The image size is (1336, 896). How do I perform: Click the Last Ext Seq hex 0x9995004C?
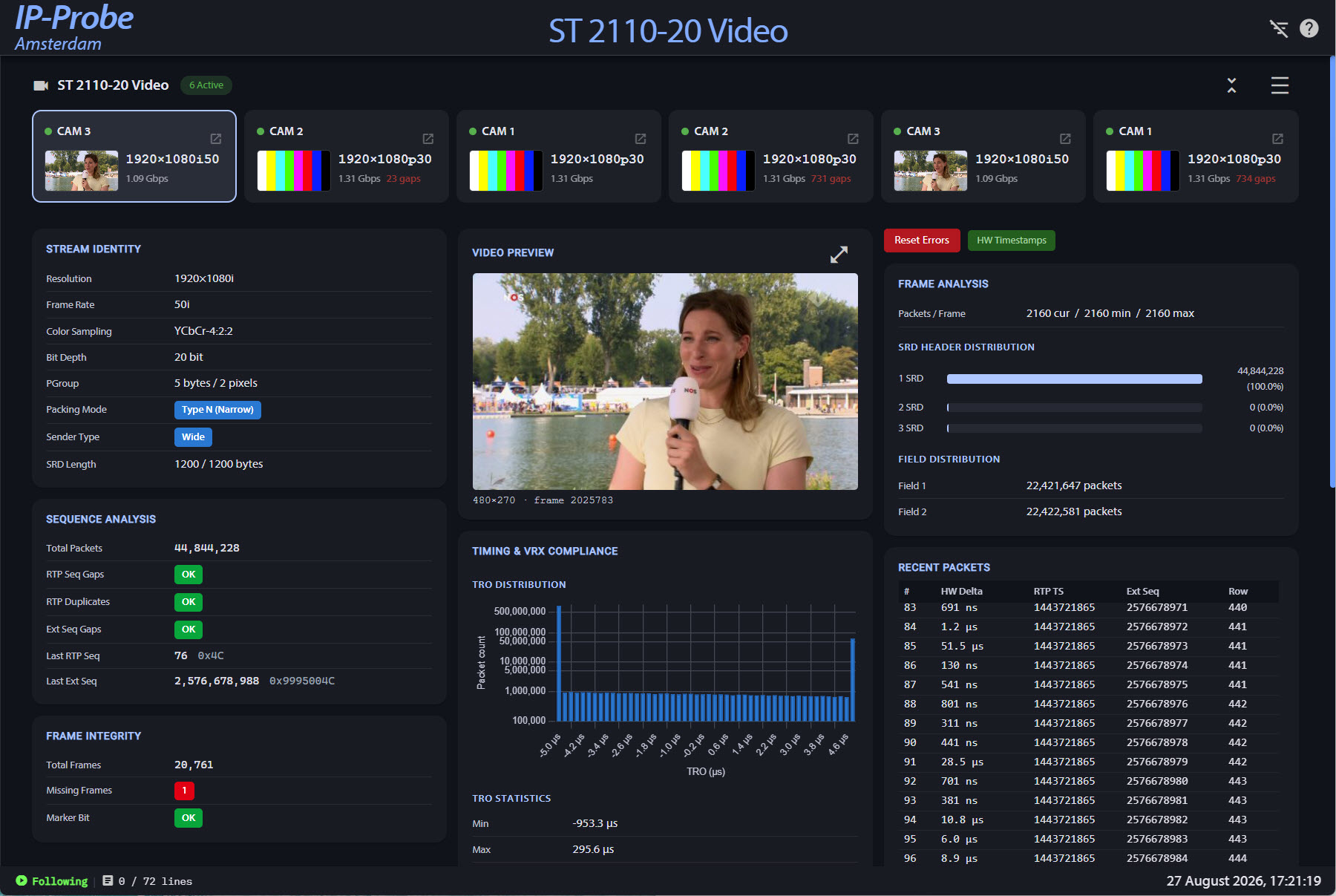point(302,681)
